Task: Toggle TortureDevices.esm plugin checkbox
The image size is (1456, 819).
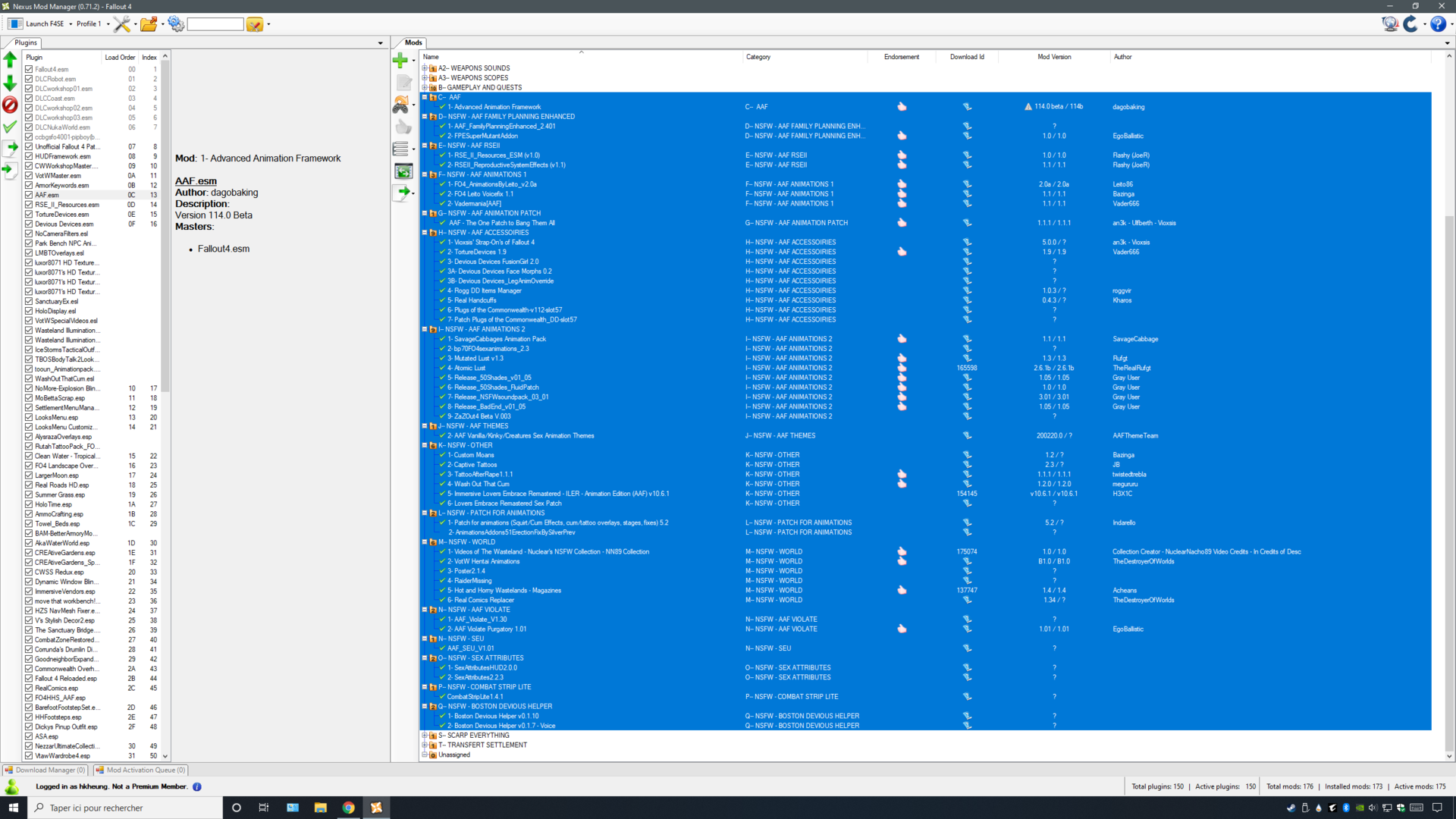Action: 29,215
